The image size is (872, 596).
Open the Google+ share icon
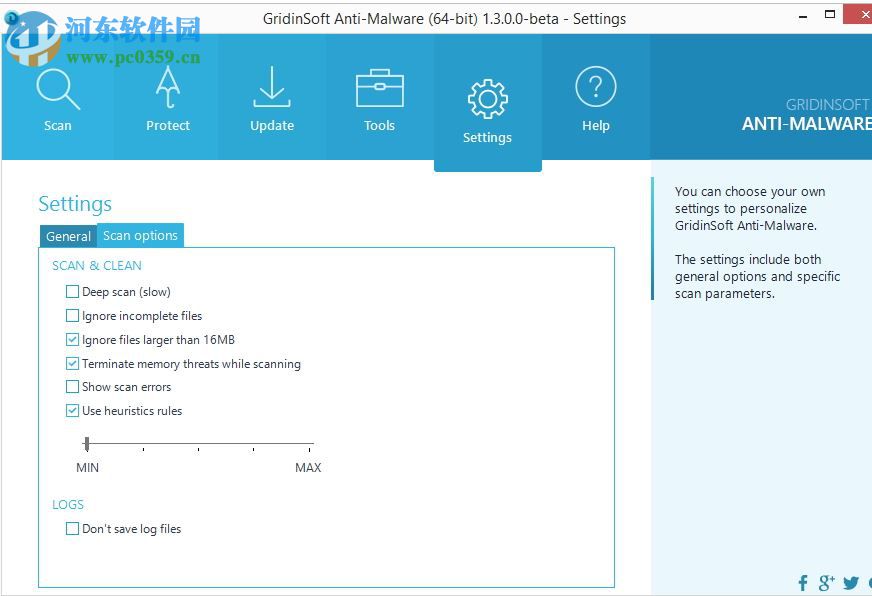(827, 583)
